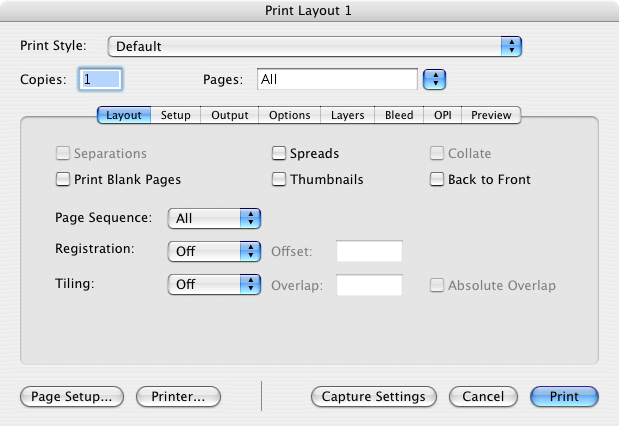Viewport: 619px width, 426px height.
Task: Select the Layers tab
Action: tap(348, 115)
